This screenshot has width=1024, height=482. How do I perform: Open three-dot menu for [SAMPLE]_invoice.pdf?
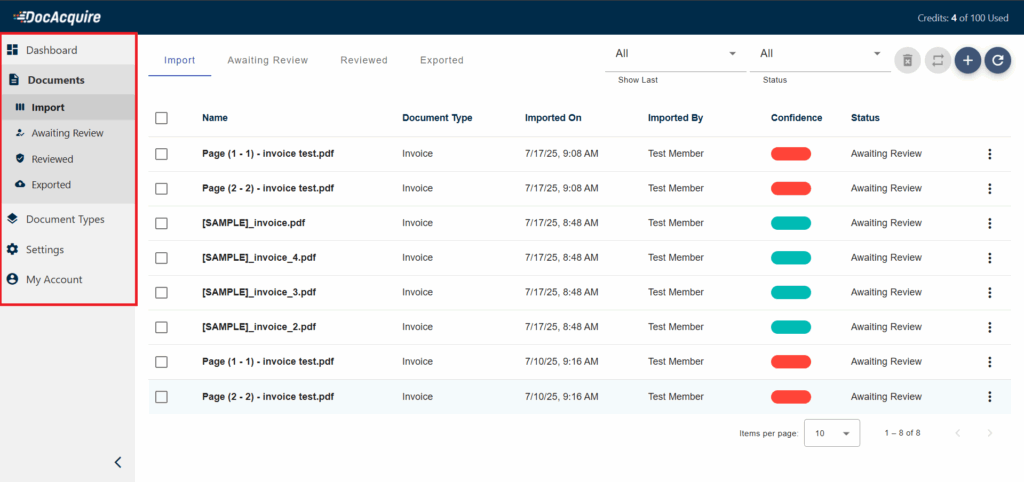(989, 223)
